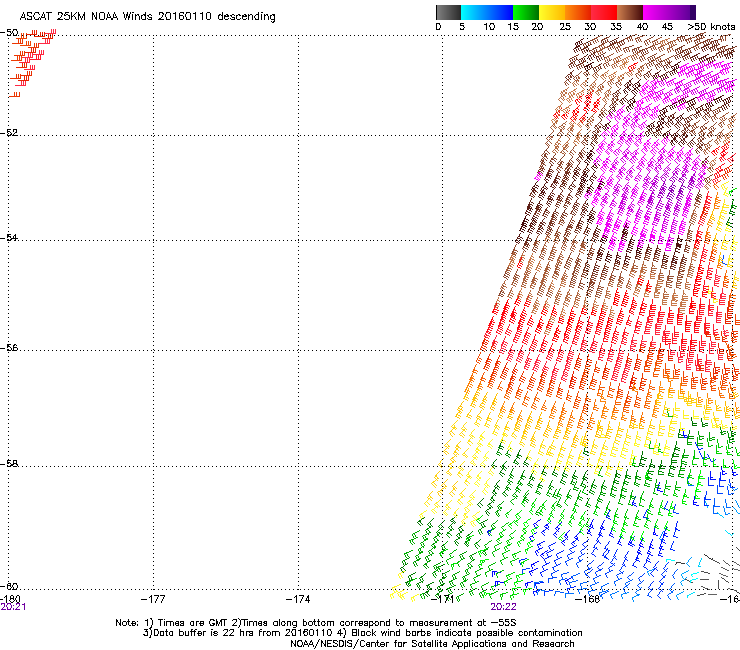
Task: Click the purple time stamp '20:21'
Action: tap(13, 607)
